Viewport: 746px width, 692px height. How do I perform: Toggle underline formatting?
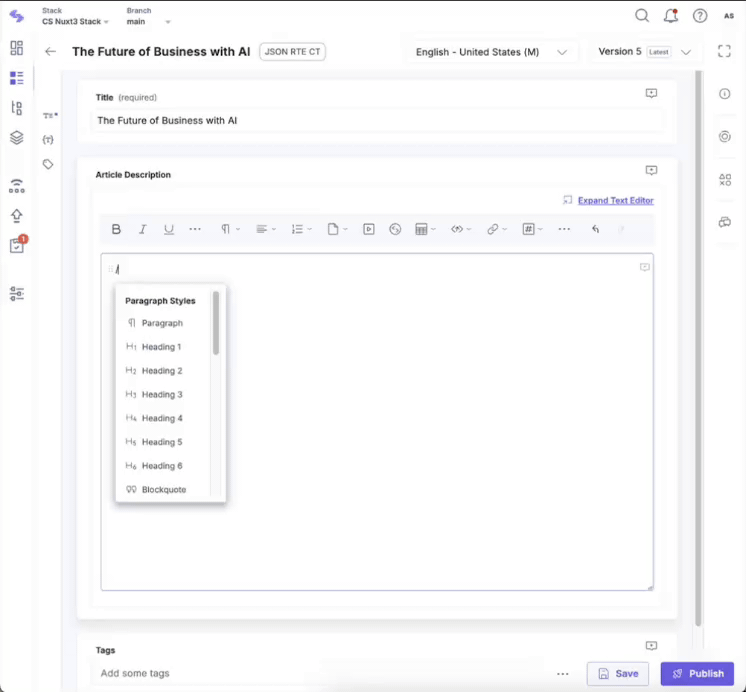click(168, 229)
